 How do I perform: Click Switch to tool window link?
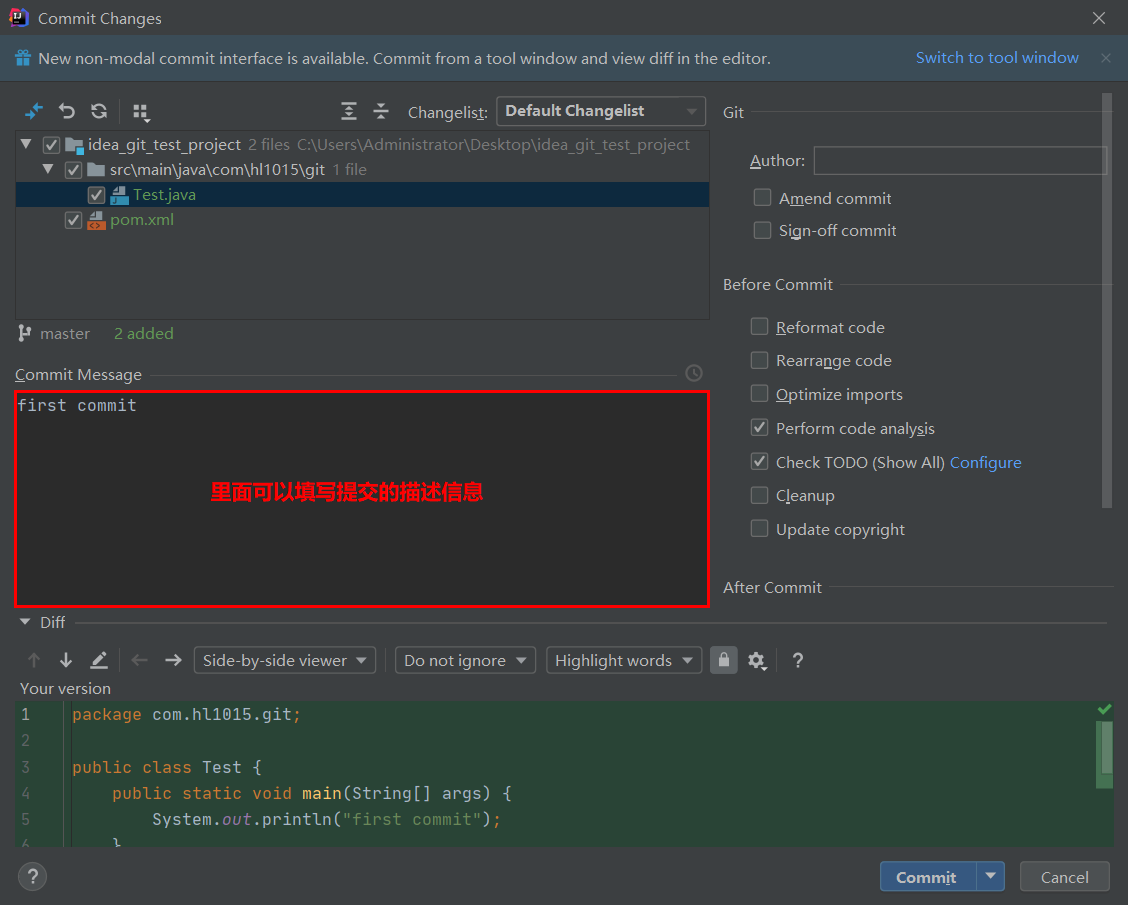coord(997,58)
